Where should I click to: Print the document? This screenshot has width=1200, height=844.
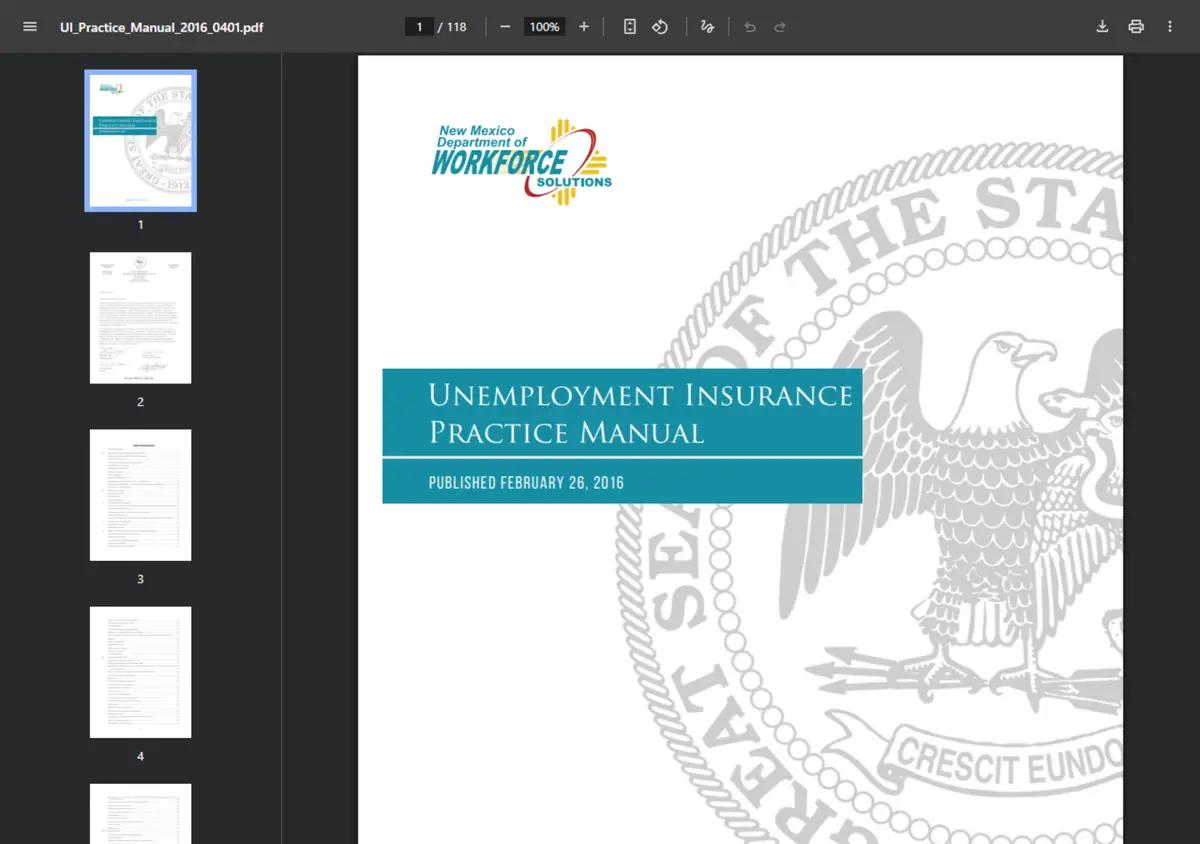(1136, 27)
